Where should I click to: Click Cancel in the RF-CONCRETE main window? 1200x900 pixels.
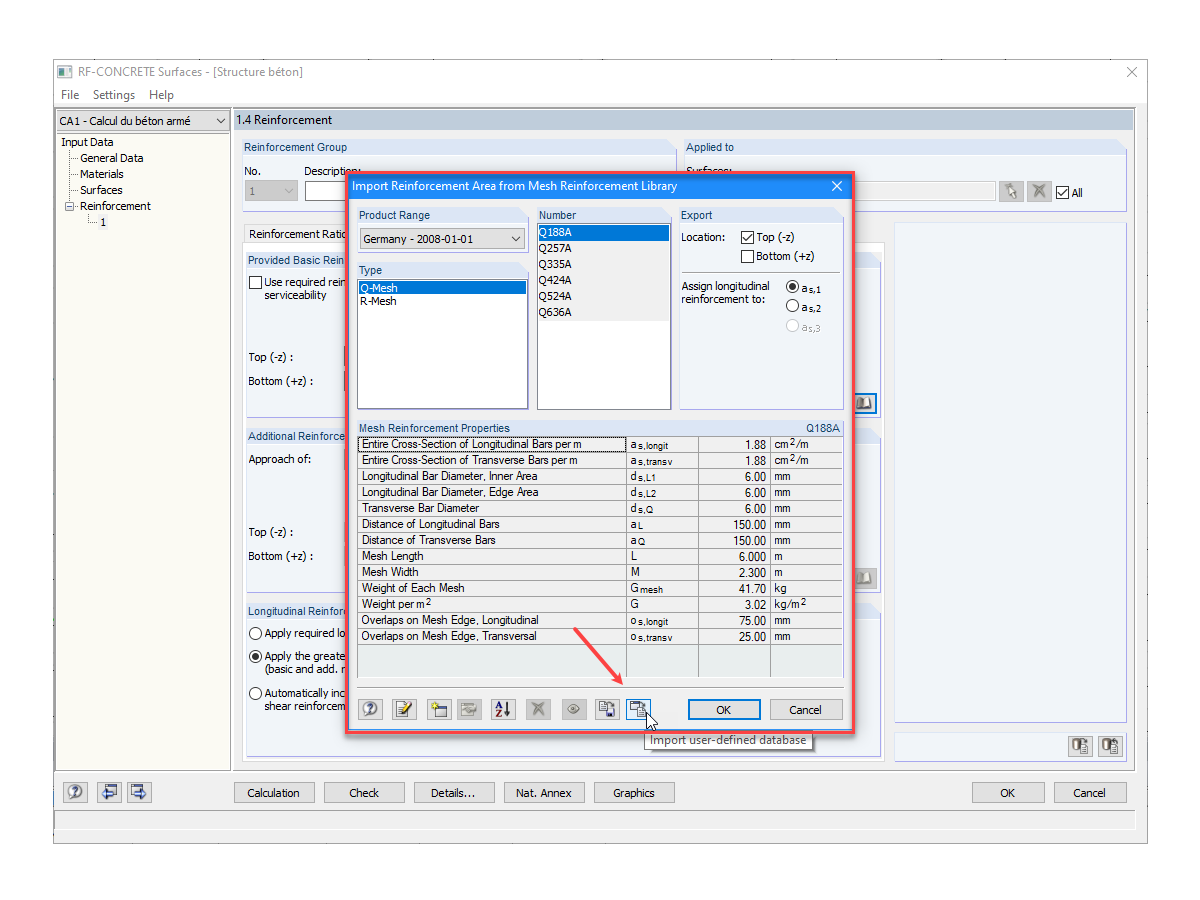pos(1090,793)
